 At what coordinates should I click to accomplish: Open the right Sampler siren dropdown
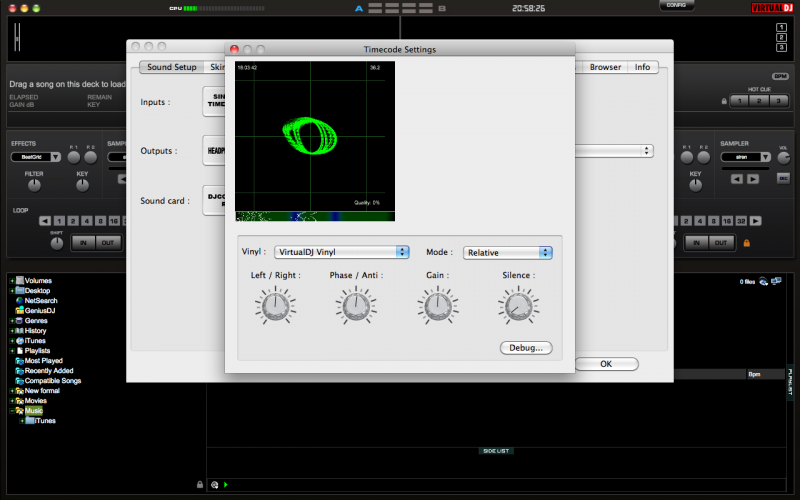tap(745, 157)
